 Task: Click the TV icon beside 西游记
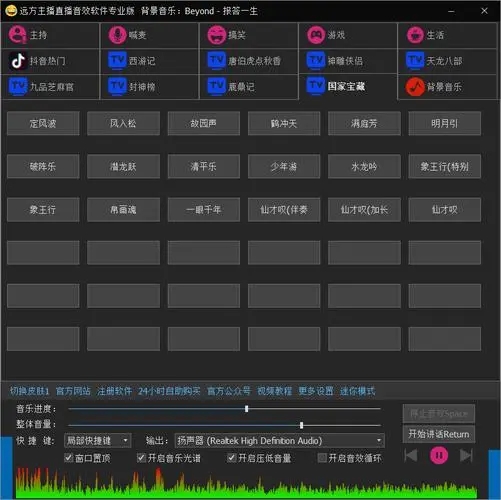click(117, 61)
